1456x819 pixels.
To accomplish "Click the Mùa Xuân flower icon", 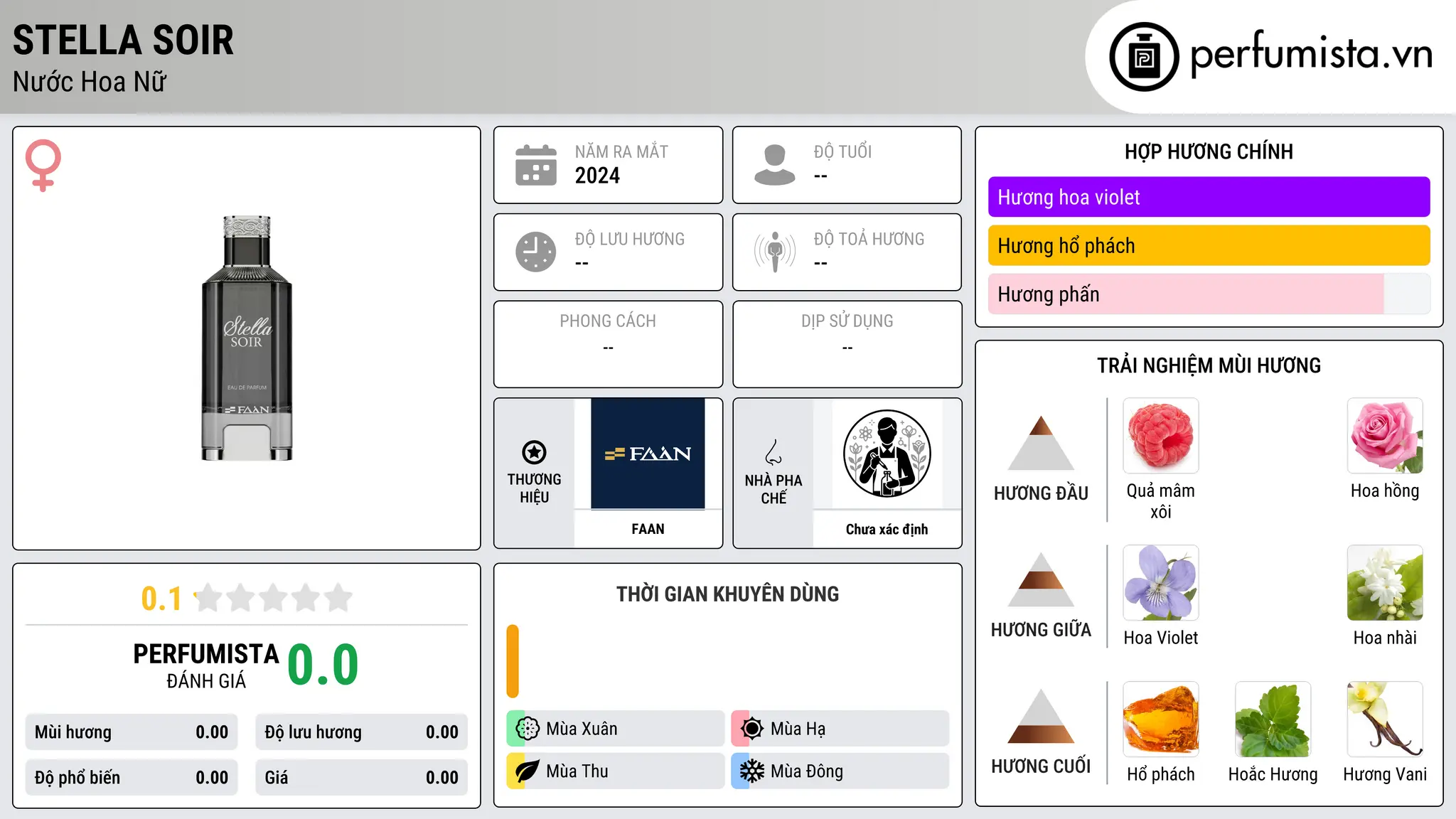I will pyautogui.click(x=528, y=729).
